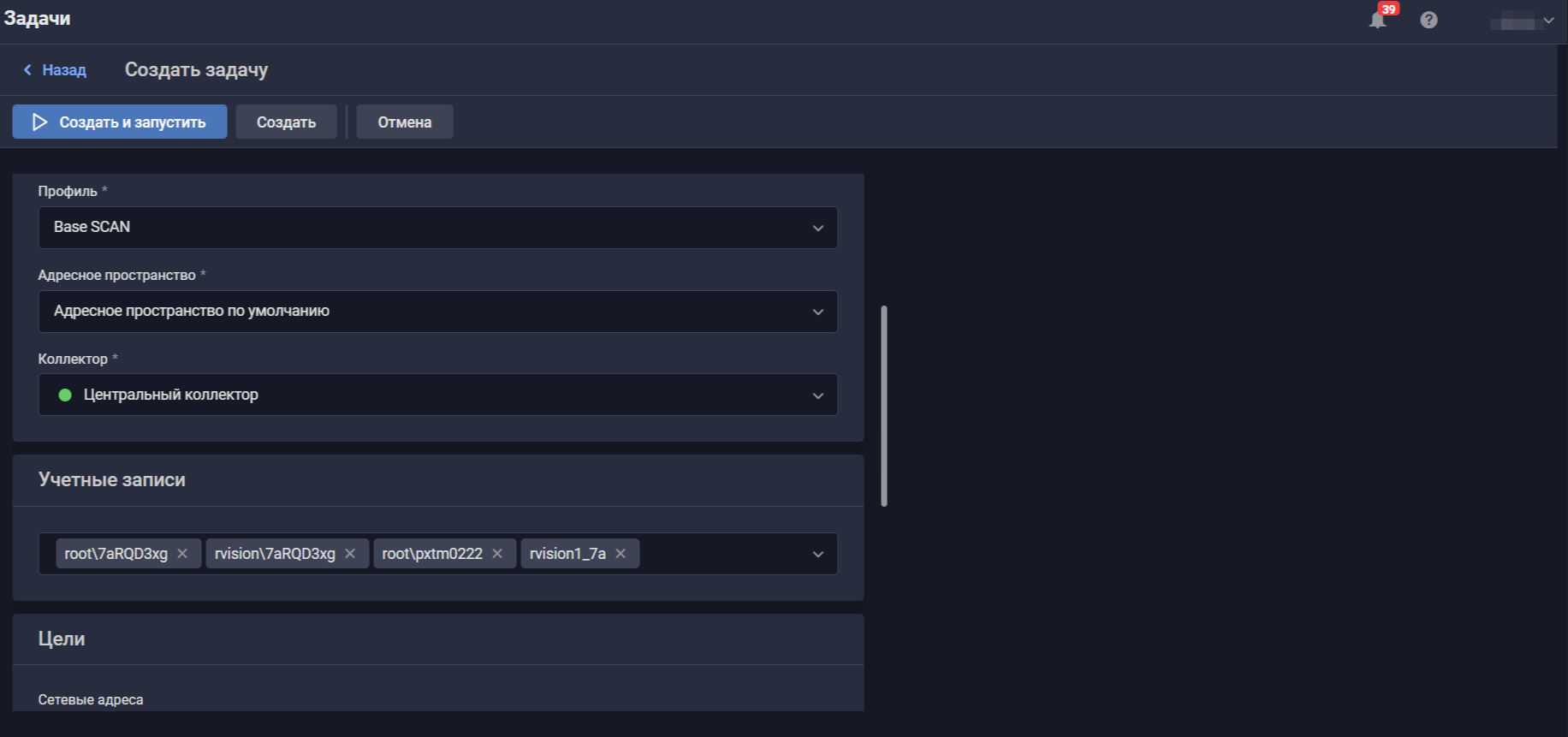Open the accounts dropdown arrow
Screen dimensions: 1568x737
(817, 555)
